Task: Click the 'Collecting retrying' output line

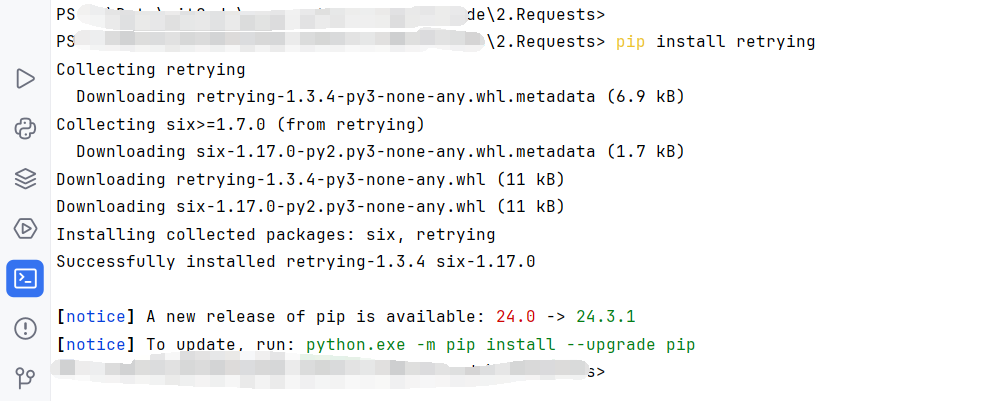Action: tap(151, 69)
